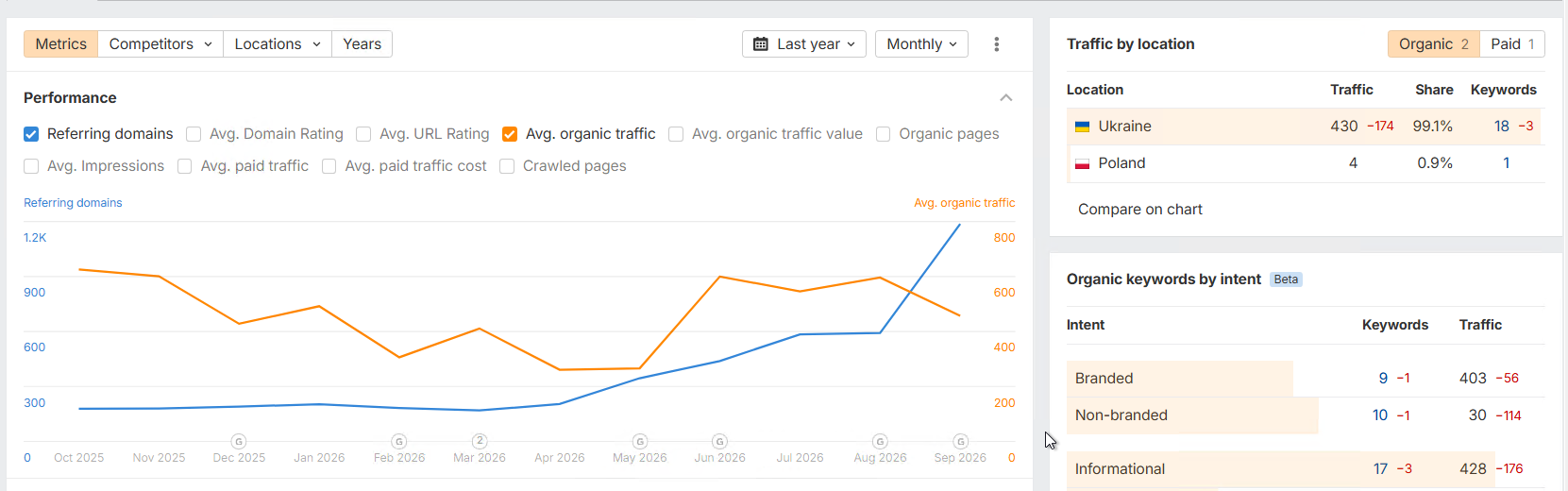The width and height of the screenshot is (1568, 491).
Task: Enable the Avg. Domain Rating checkbox
Action: 194,134
